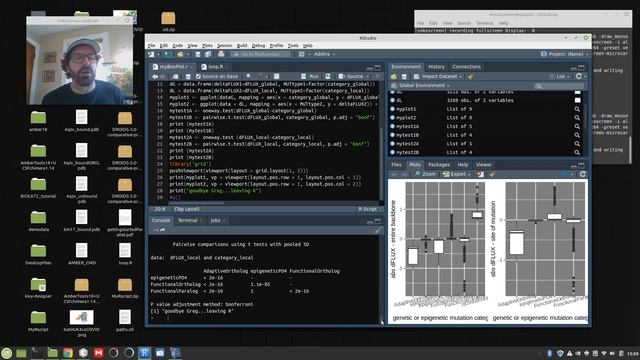640x360 pixels.
Task: Click the Zoom button in Plots pane
Action: coord(425,174)
